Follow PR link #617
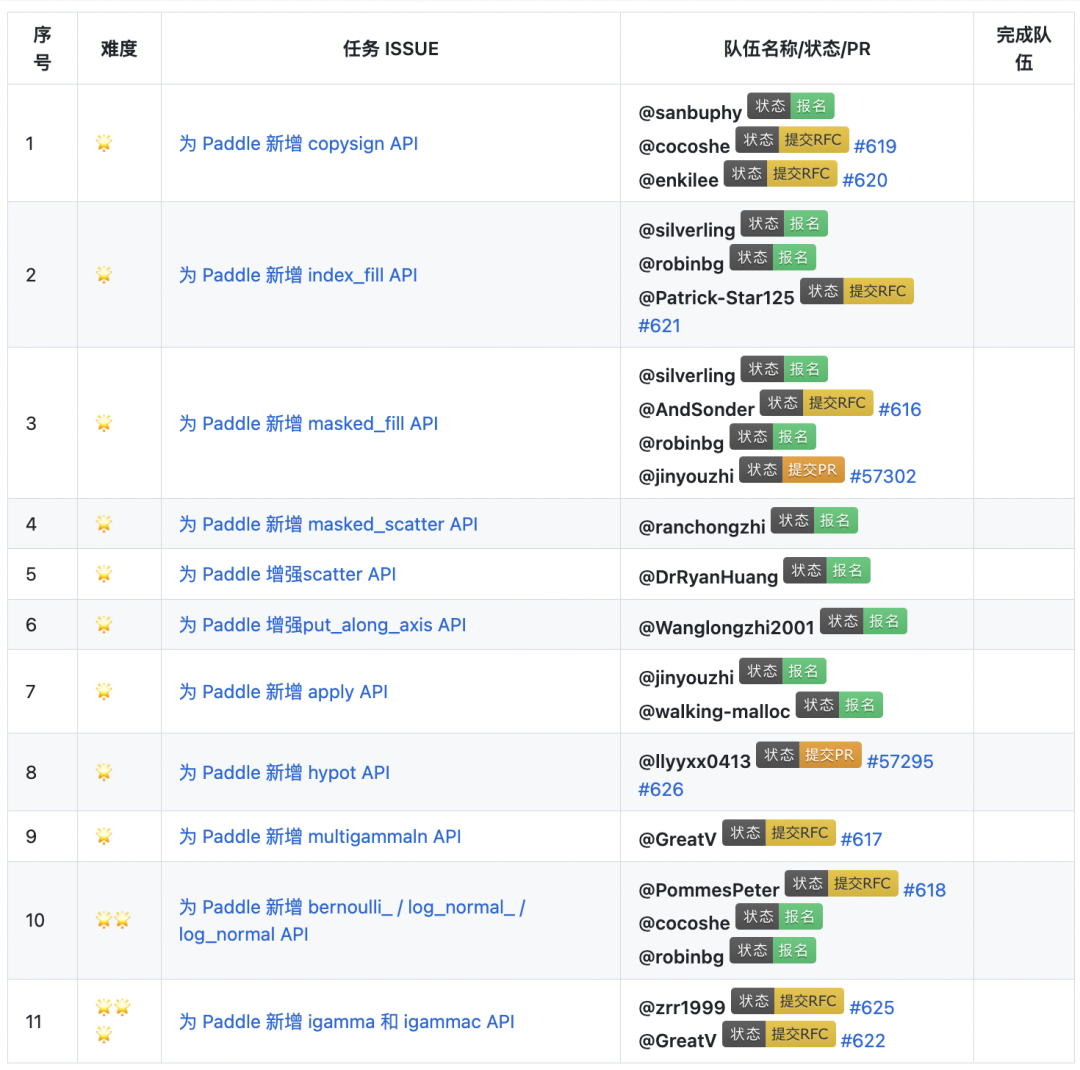This screenshot has width=1080, height=1070. [861, 839]
